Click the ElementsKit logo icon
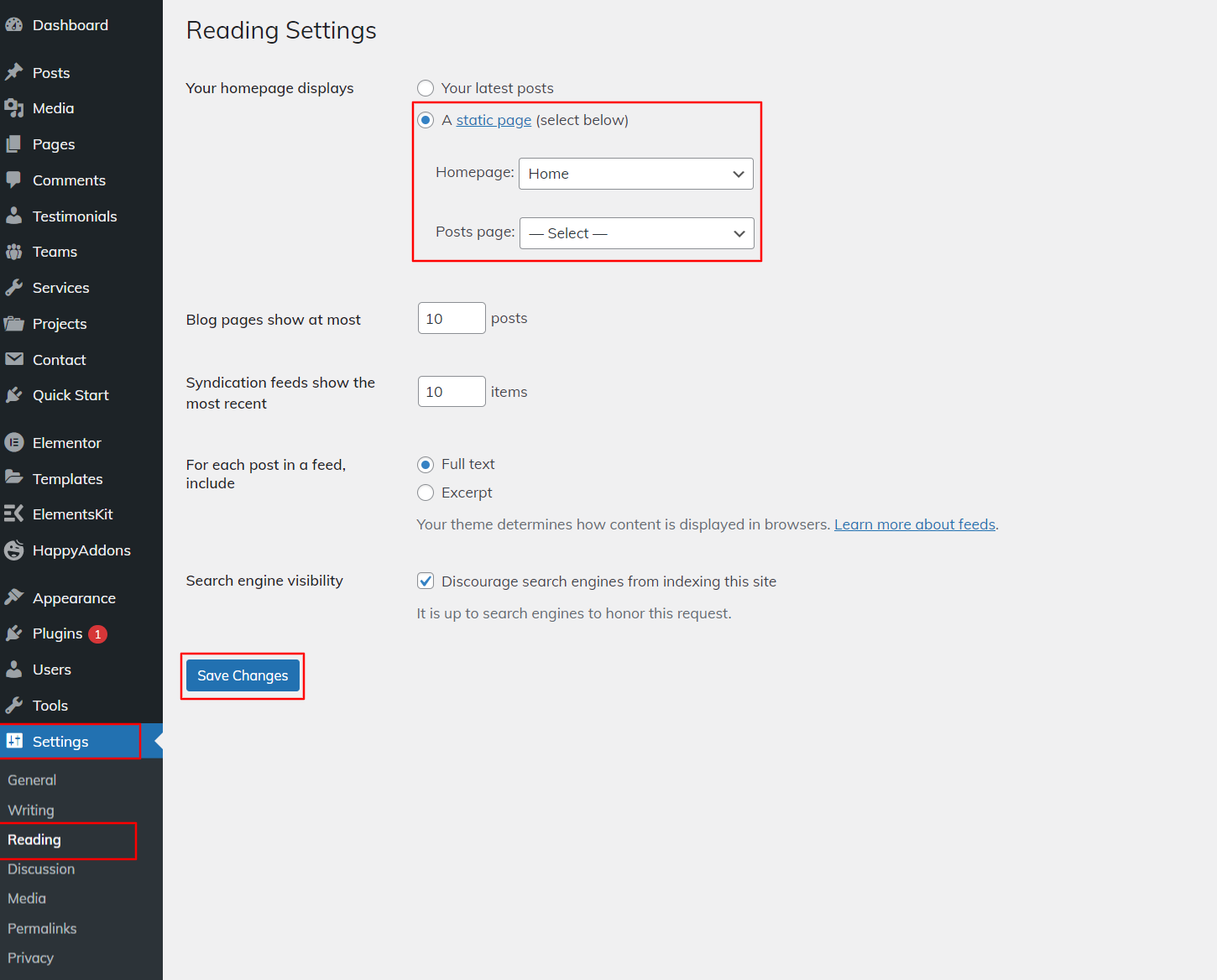This screenshot has height=980, width=1217. click(14, 514)
